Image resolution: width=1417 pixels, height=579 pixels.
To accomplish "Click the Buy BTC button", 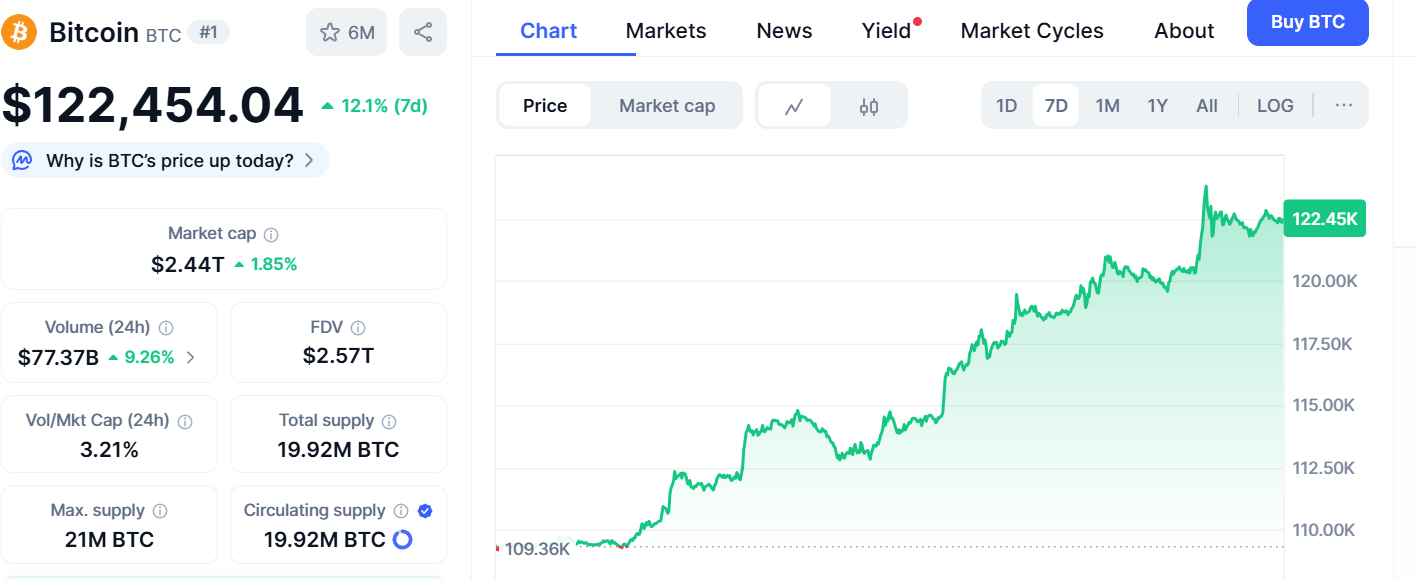I will click(x=1307, y=23).
